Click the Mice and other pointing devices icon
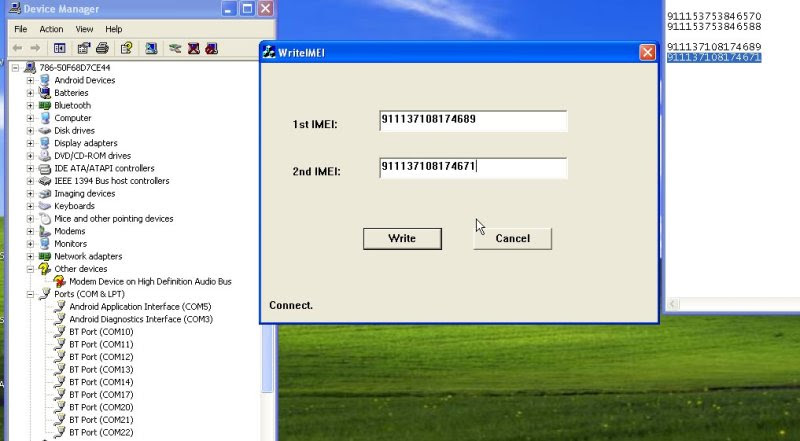 click(45, 218)
